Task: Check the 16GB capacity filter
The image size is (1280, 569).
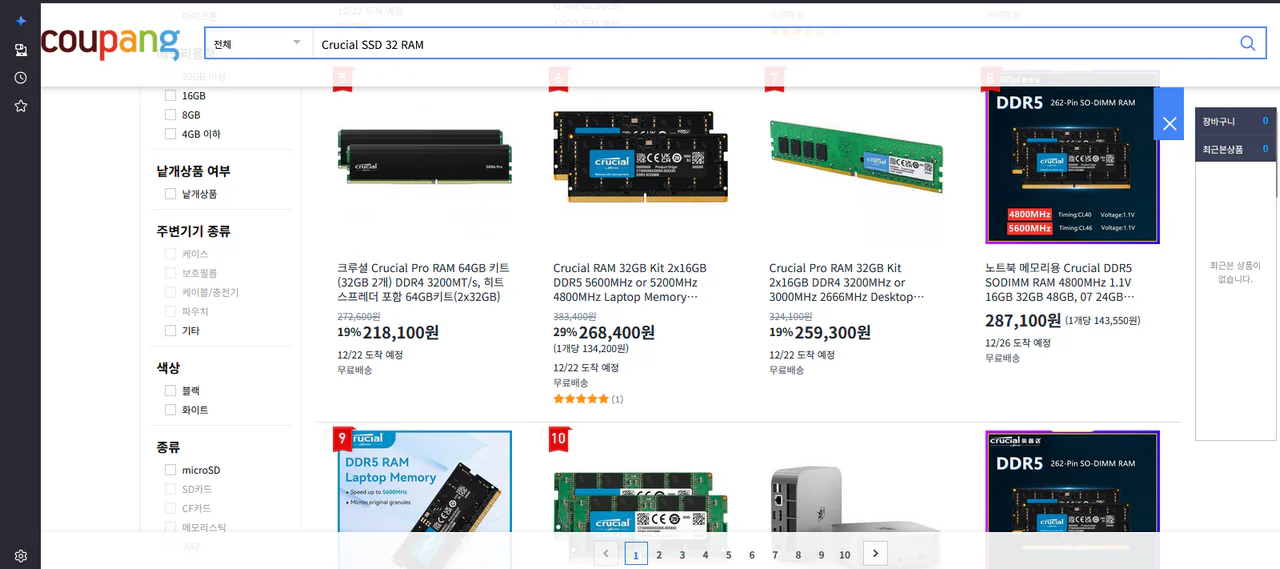Action: [171, 96]
